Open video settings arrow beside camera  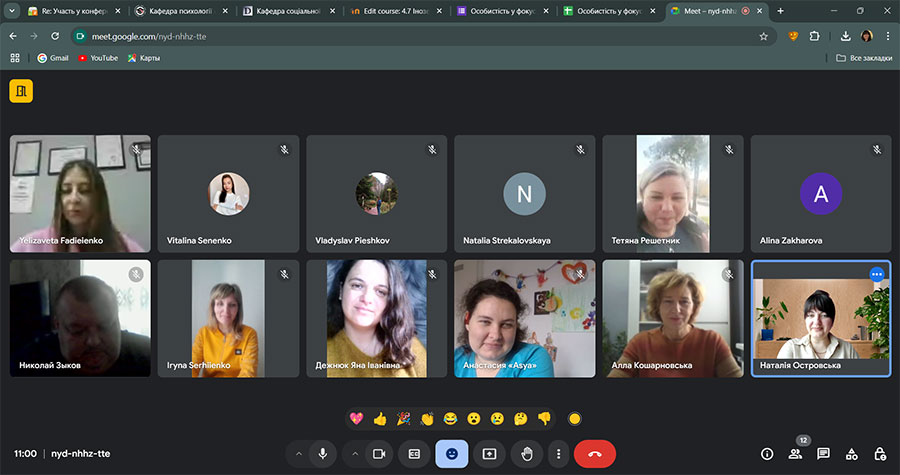point(355,454)
